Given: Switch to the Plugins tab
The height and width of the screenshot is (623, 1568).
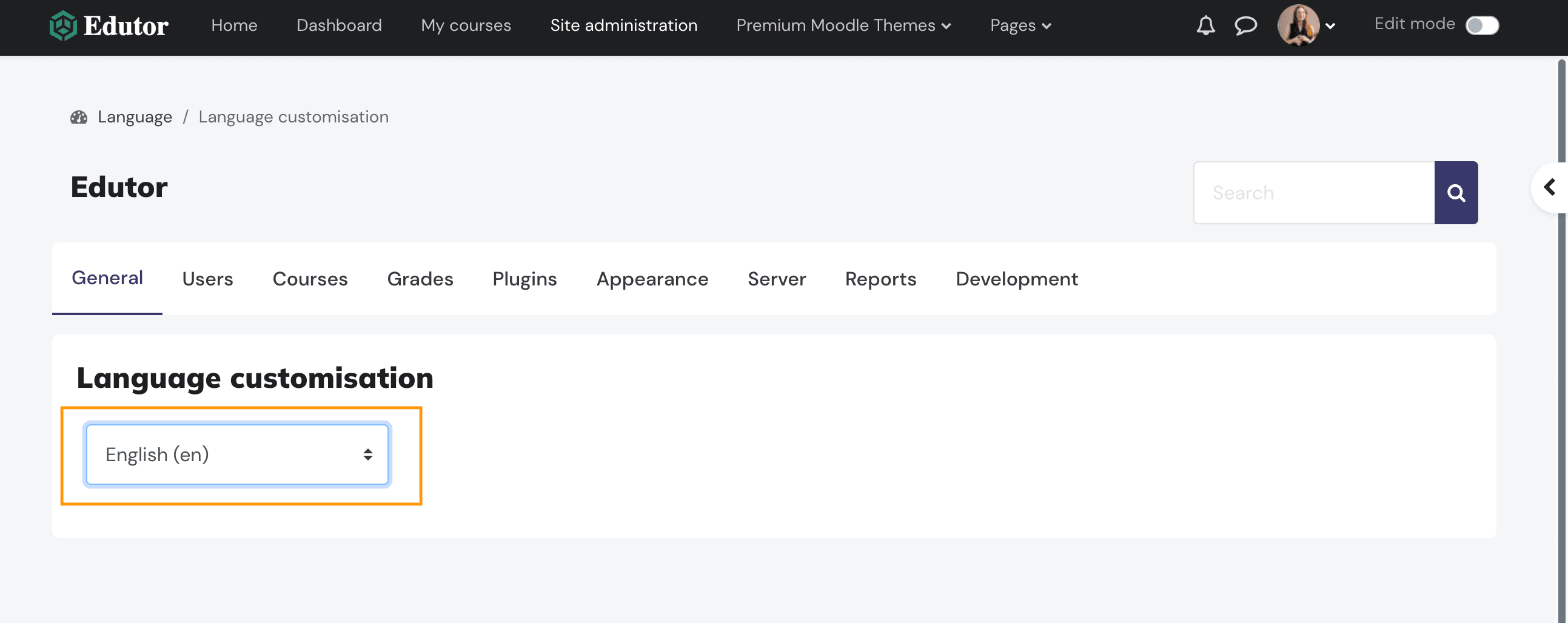Looking at the screenshot, I should 524,279.
